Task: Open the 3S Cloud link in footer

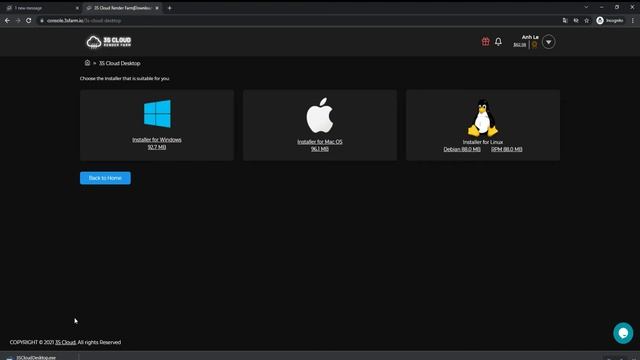Action: [x=65, y=342]
